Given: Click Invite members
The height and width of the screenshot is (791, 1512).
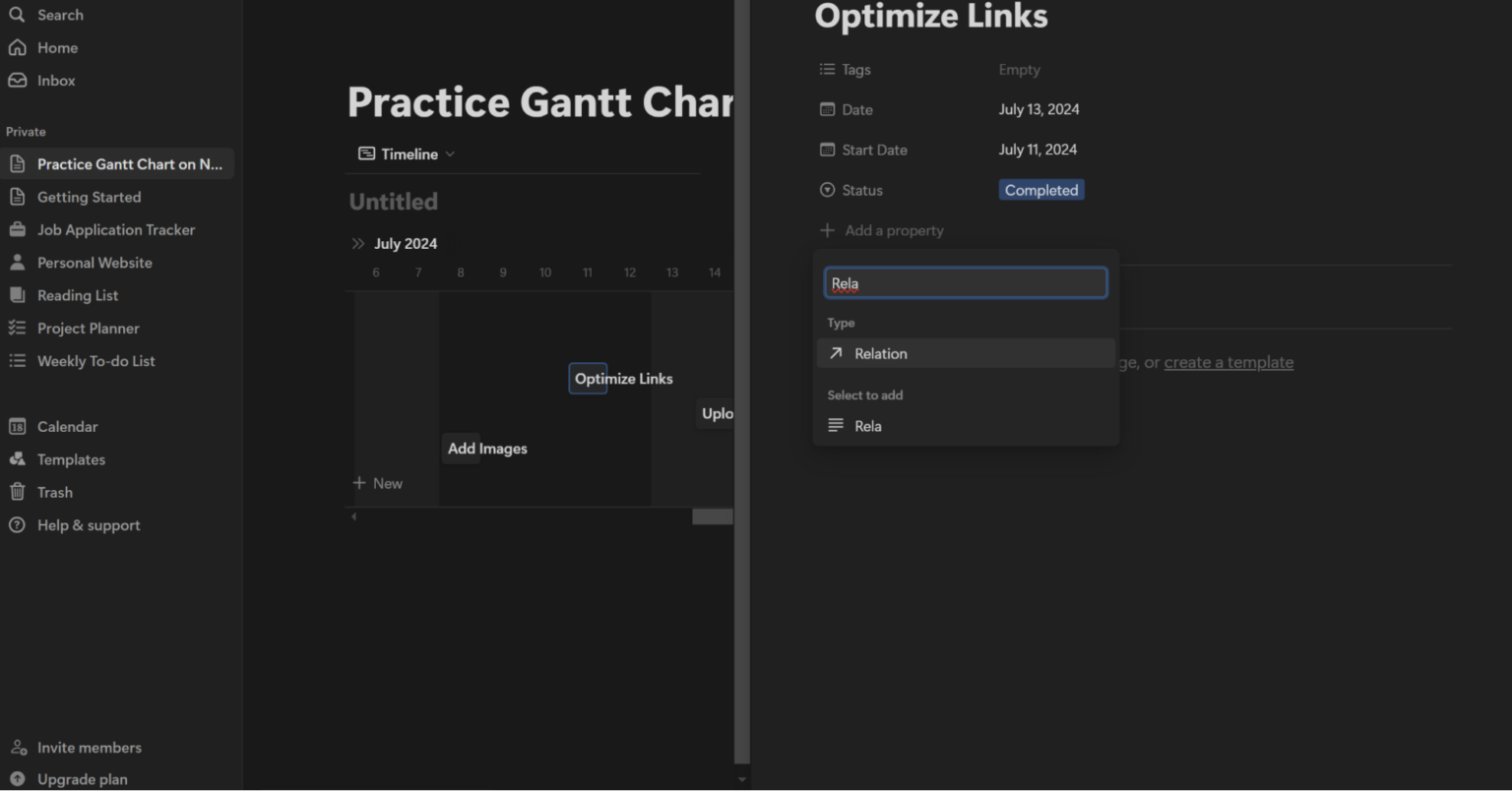Looking at the screenshot, I should 89,747.
